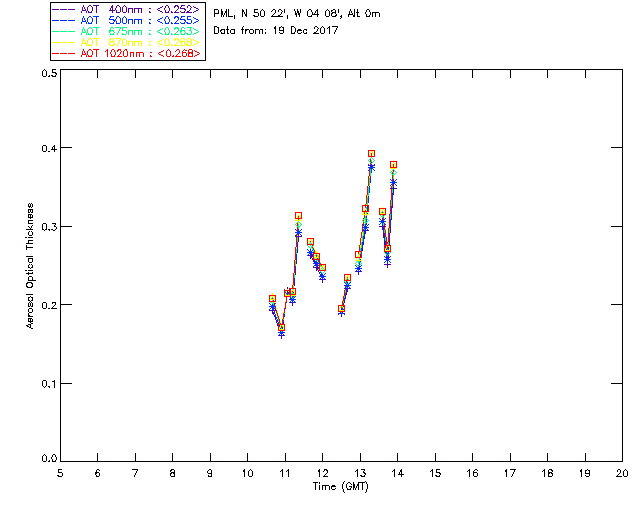Click the x-axis tick label 16
The width and height of the screenshot is (640, 512).
[x=473, y=473]
